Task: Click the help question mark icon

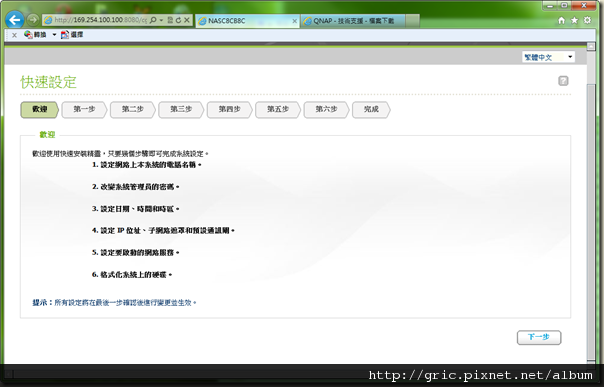Action: [563, 81]
